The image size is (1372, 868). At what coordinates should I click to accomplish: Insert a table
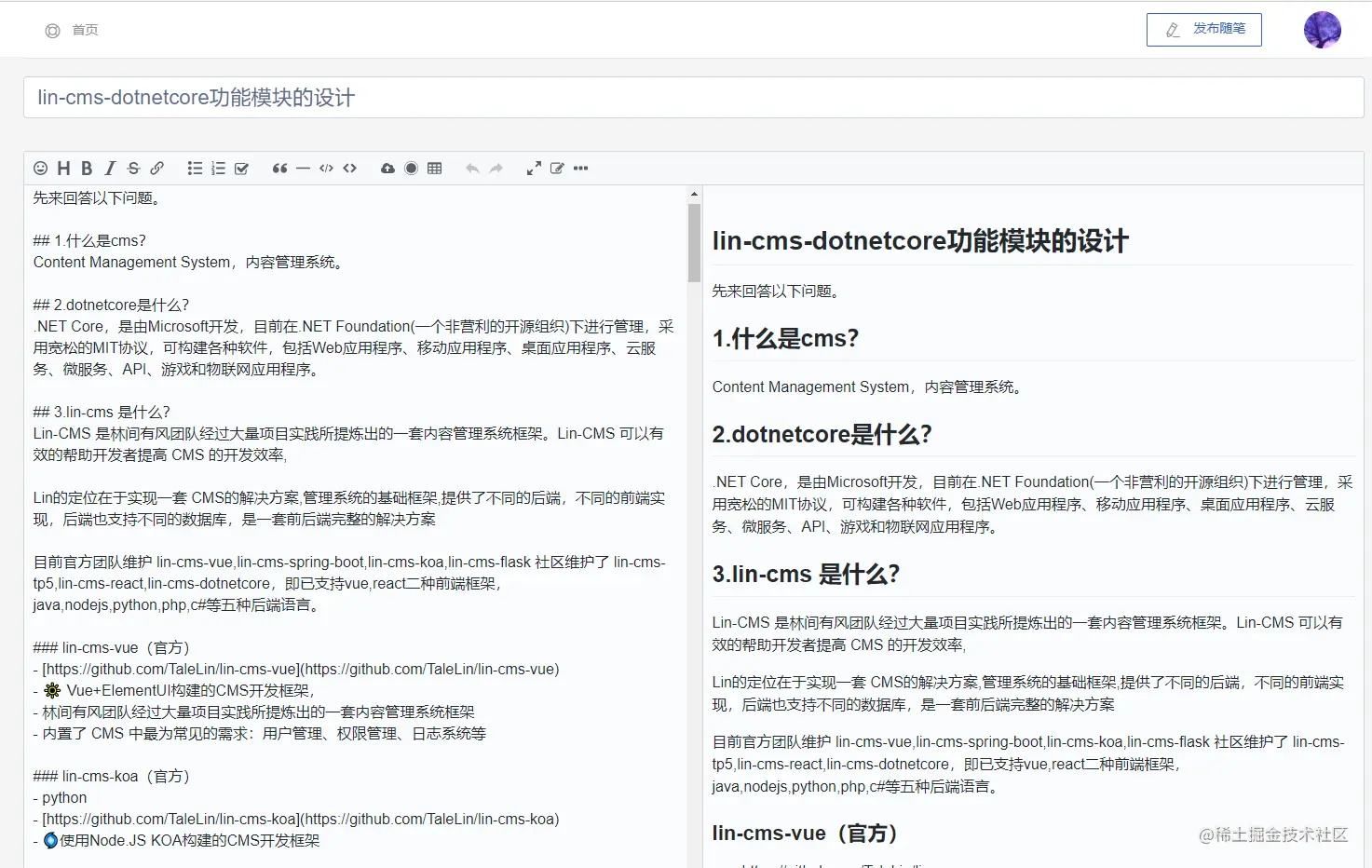click(434, 169)
